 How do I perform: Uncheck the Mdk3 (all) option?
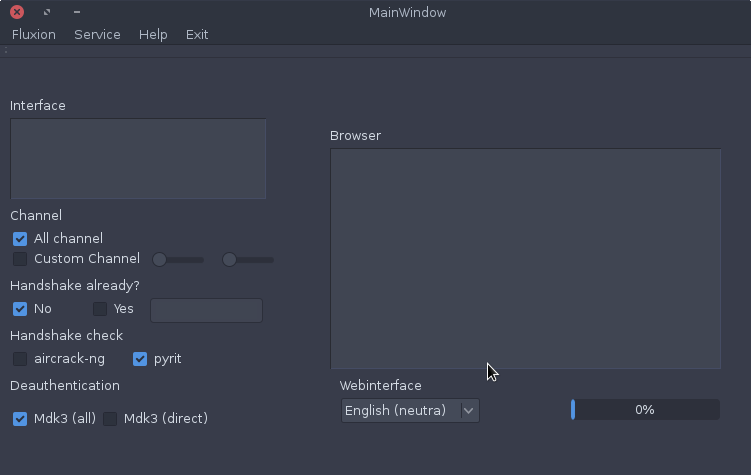point(20,418)
